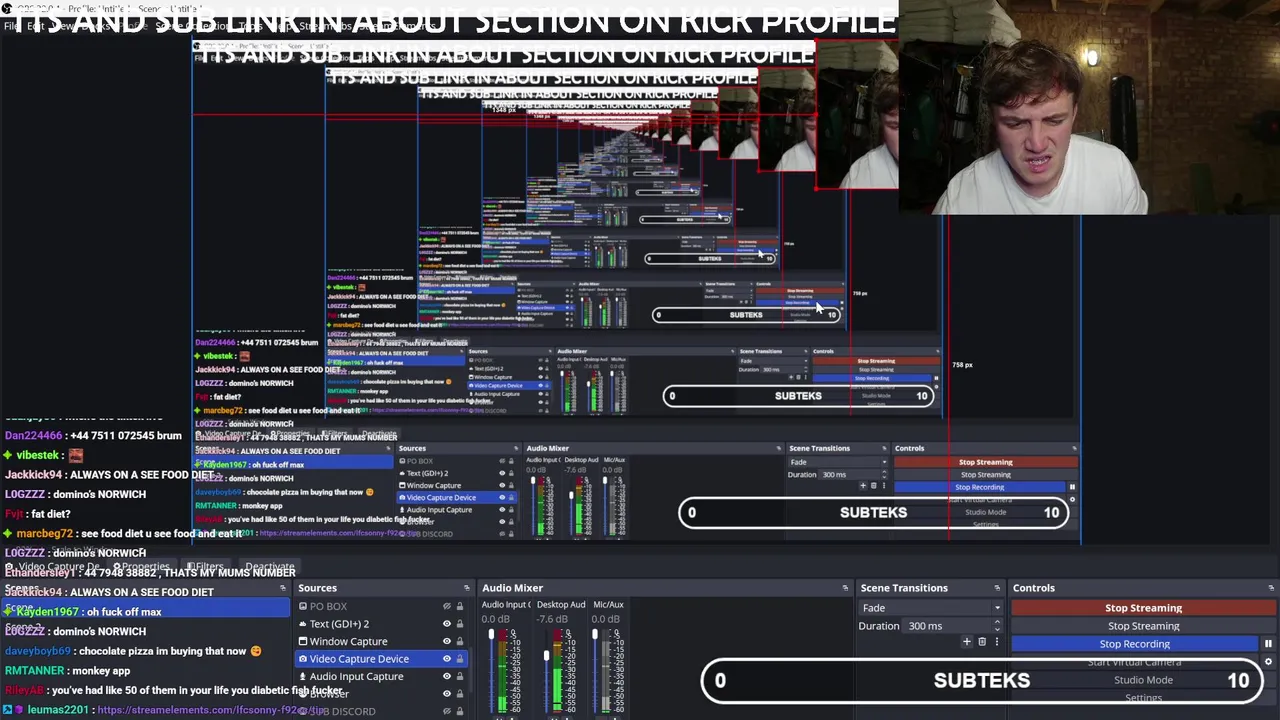Hide the Video Capture Device source

(447, 659)
